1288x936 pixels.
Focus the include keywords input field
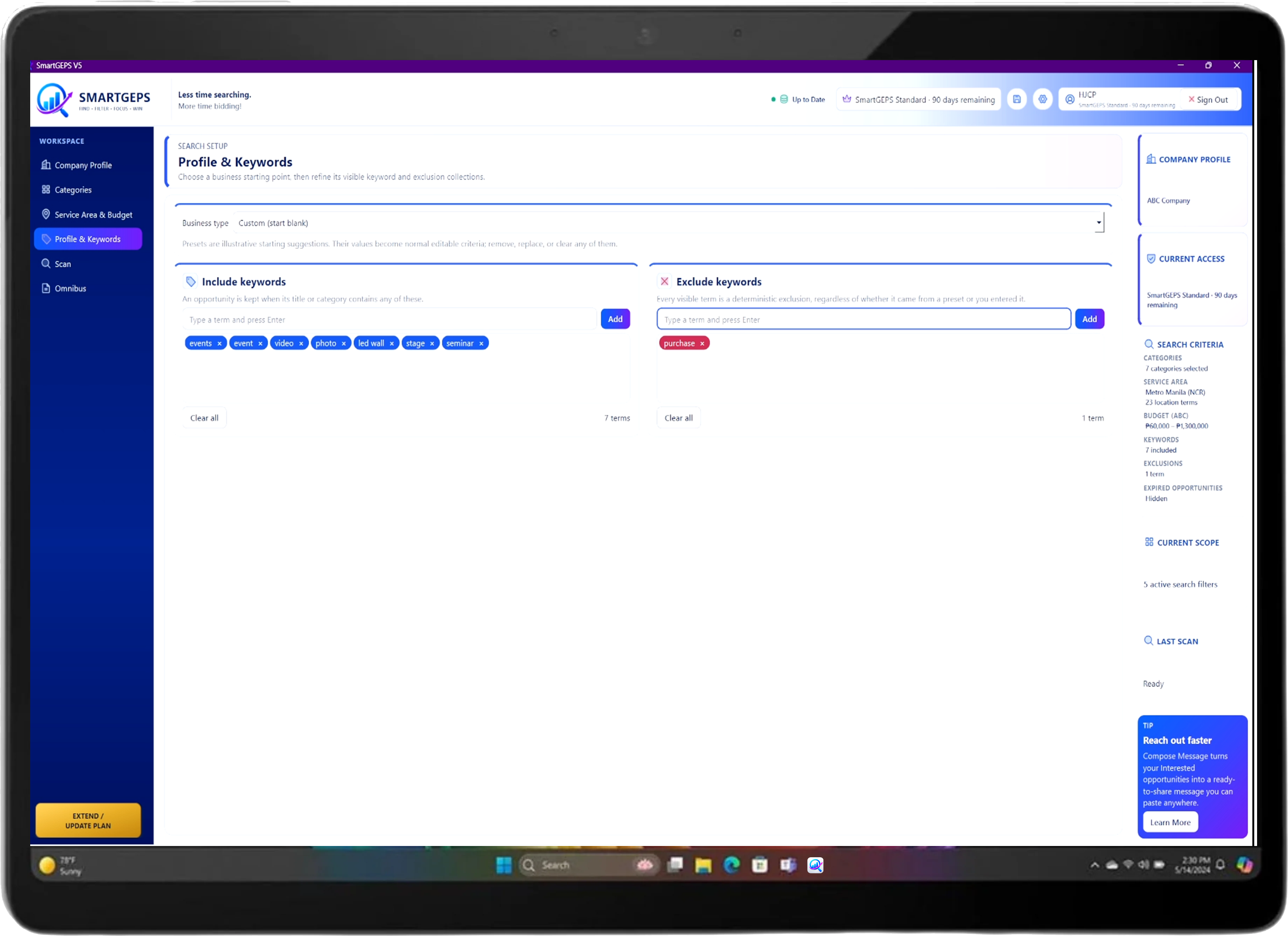click(x=390, y=319)
